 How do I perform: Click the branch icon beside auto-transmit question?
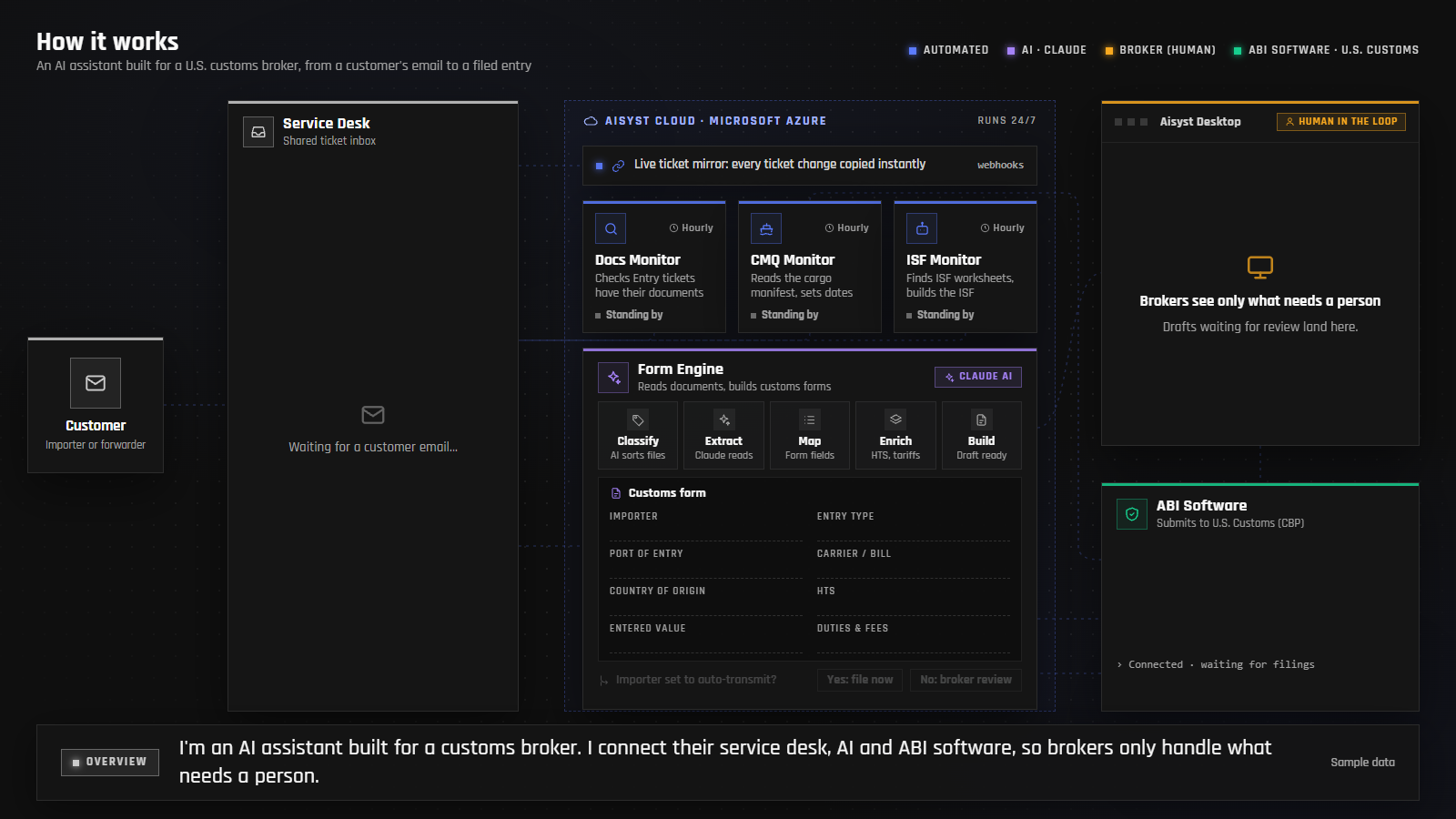pos(603,681)
